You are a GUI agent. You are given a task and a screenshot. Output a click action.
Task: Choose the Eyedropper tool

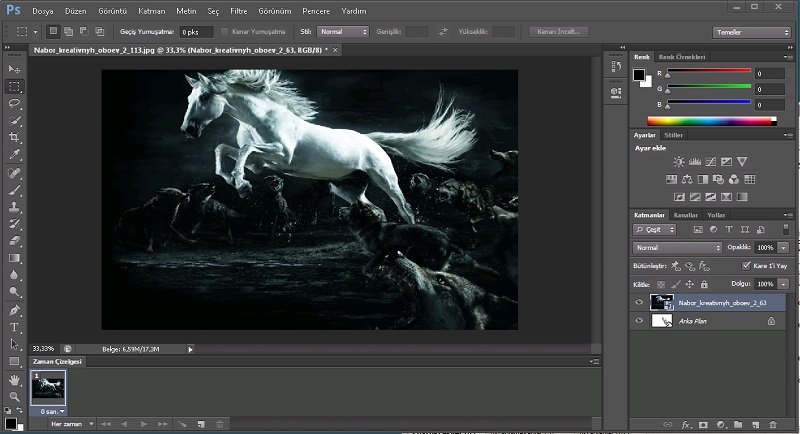coord(14,154)
